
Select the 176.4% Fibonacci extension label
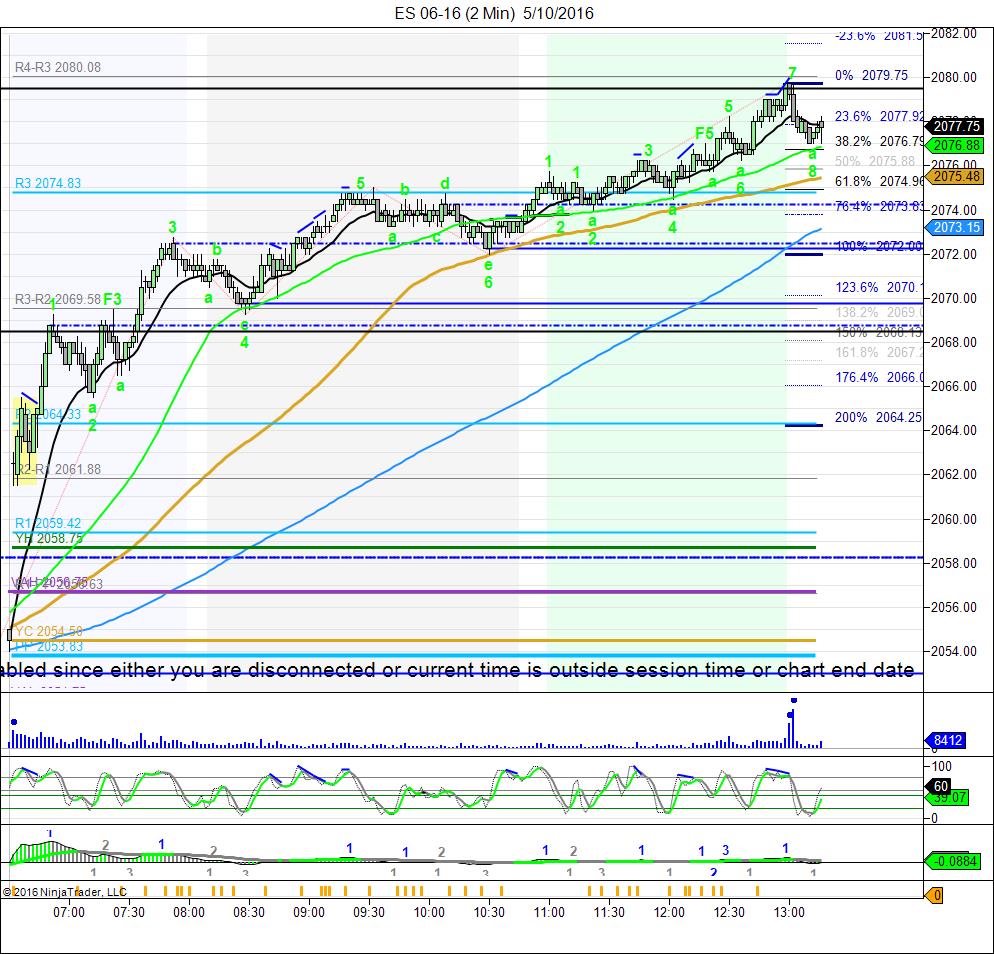point(879,377)
